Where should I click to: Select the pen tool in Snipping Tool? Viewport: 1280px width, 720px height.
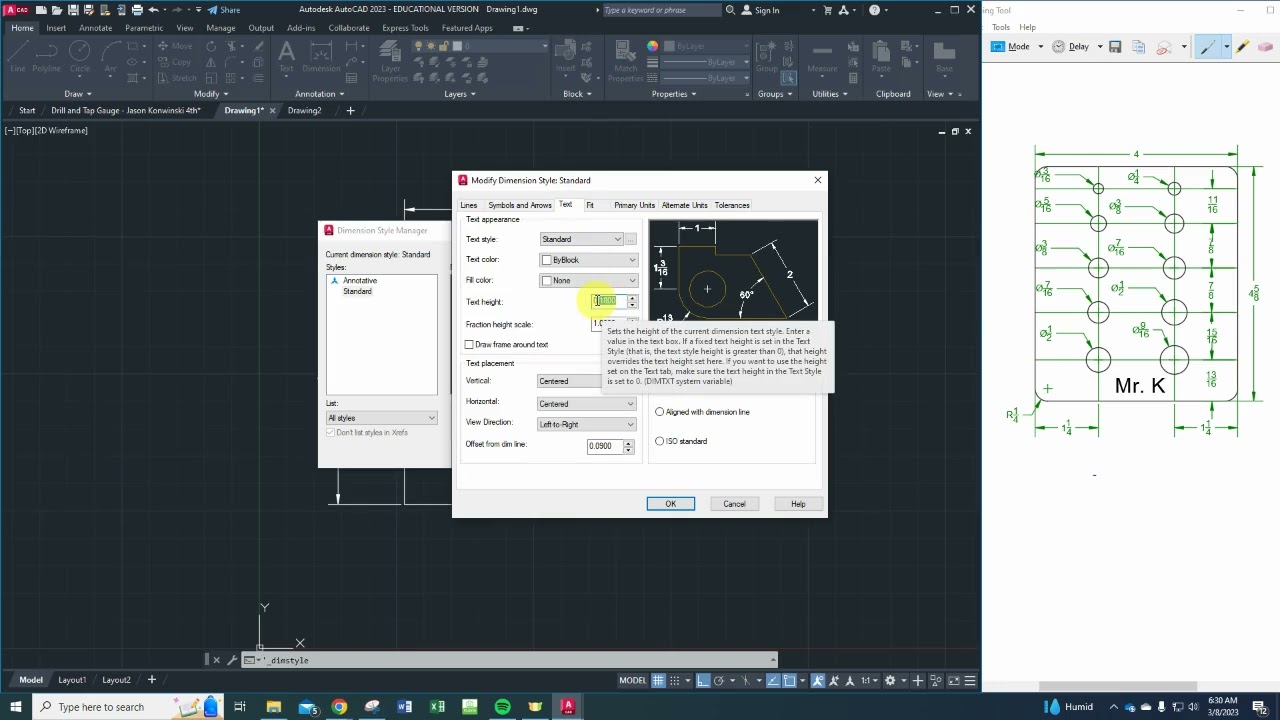click(1208, 47)
